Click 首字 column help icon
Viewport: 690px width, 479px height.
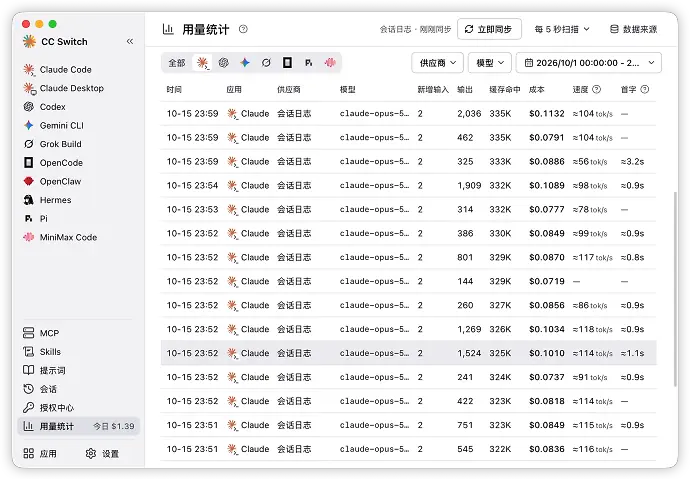pyautogui.click(x=645, y=89)
